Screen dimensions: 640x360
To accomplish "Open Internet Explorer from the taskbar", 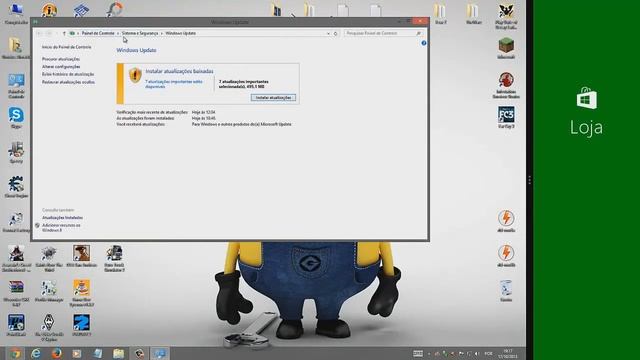I will coord(36,353).
